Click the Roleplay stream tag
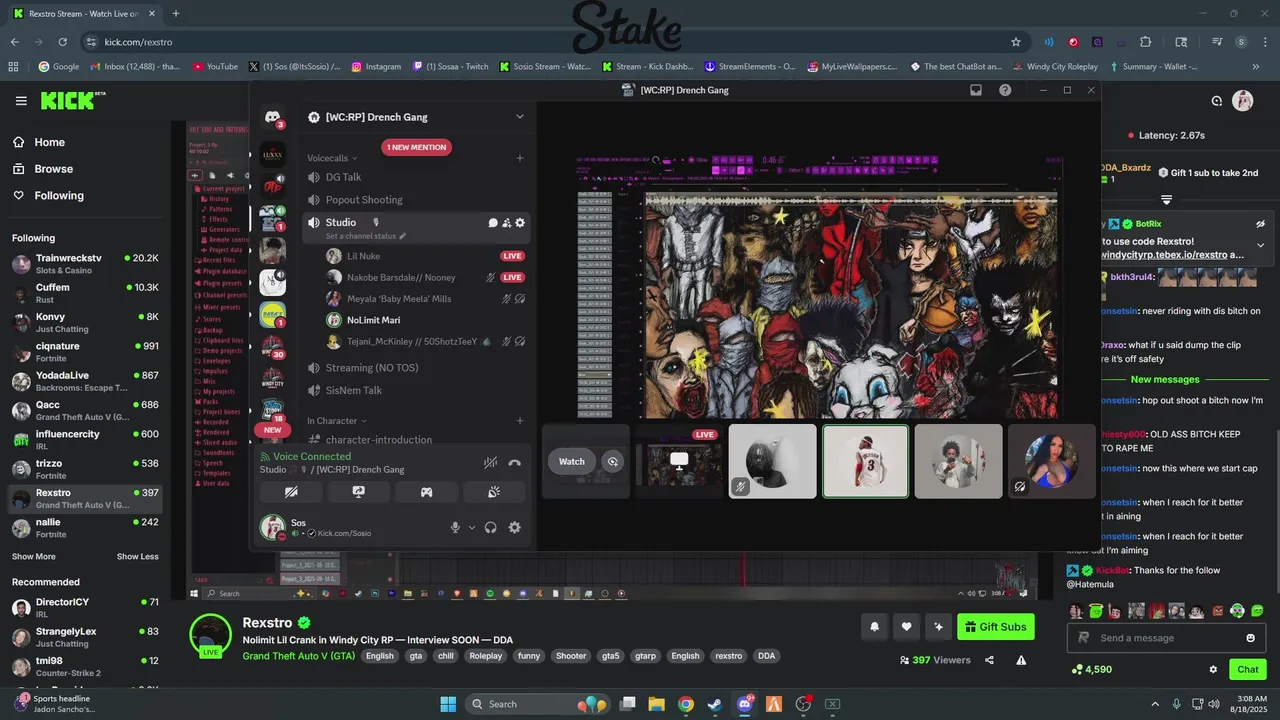The height and width of the screenshot is (720, 1280). tap(486, 656)
